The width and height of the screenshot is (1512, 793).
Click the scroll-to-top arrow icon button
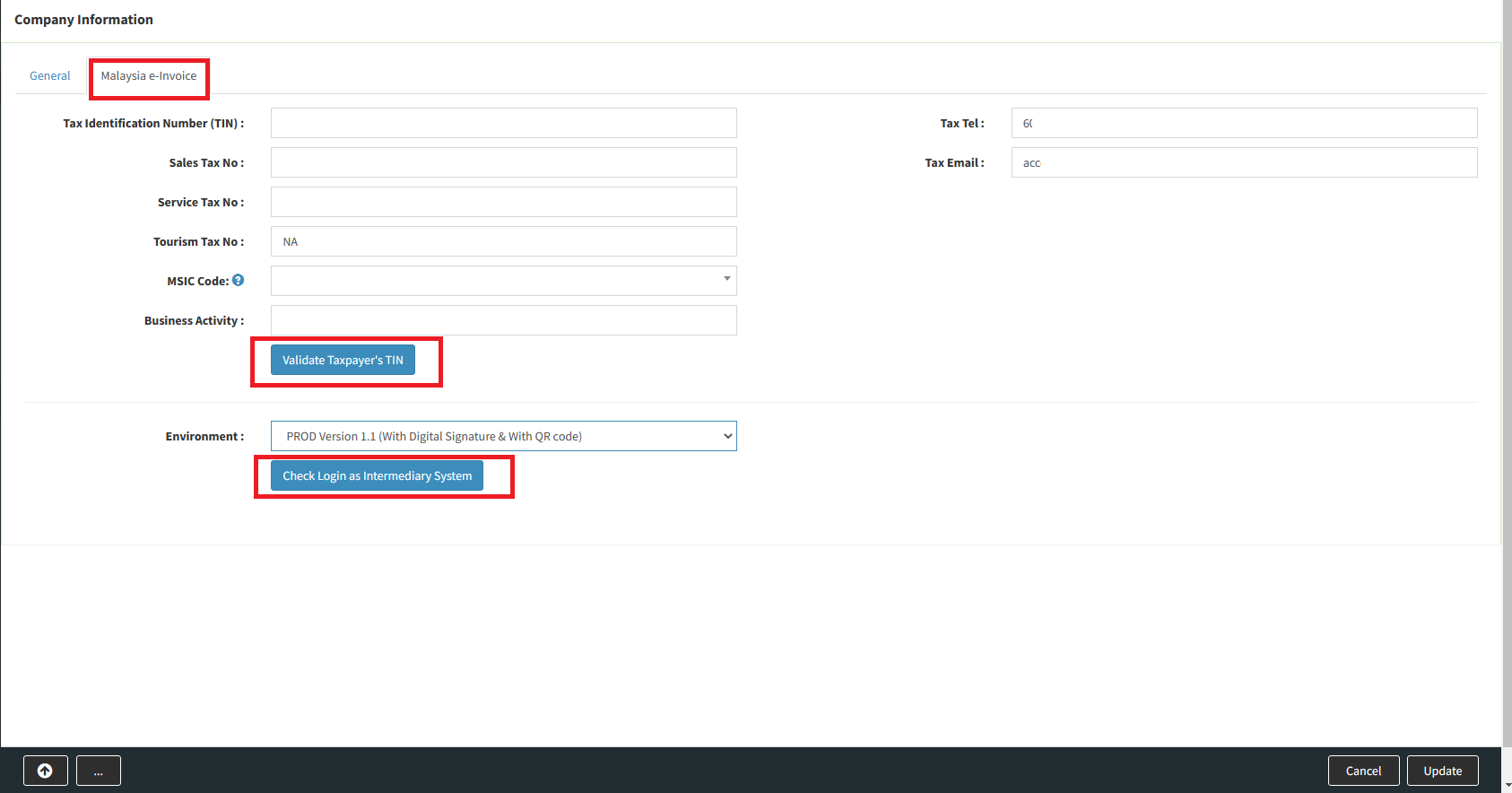point(45,771)
